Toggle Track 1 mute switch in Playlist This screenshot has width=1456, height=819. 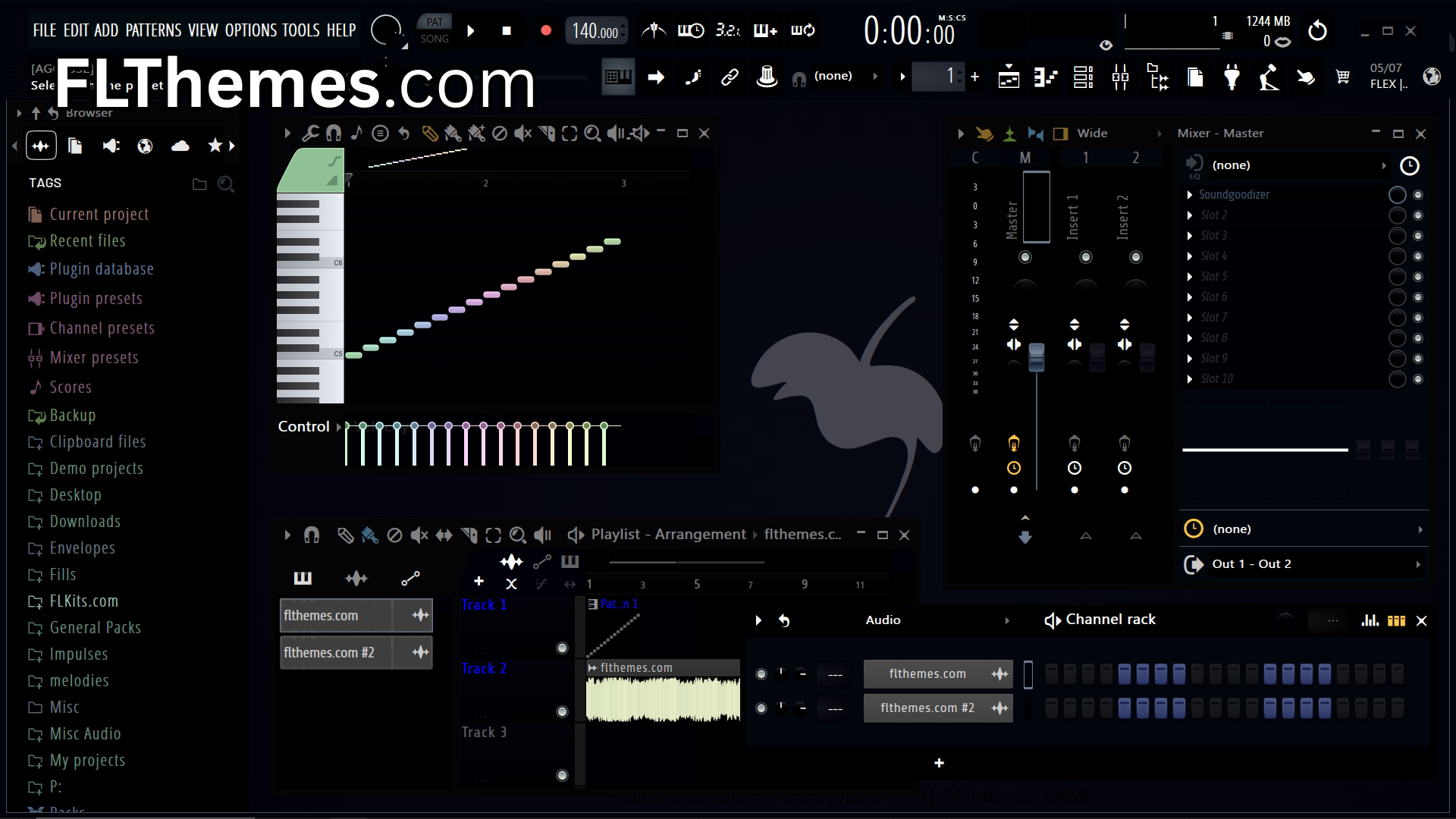point(562,648)
